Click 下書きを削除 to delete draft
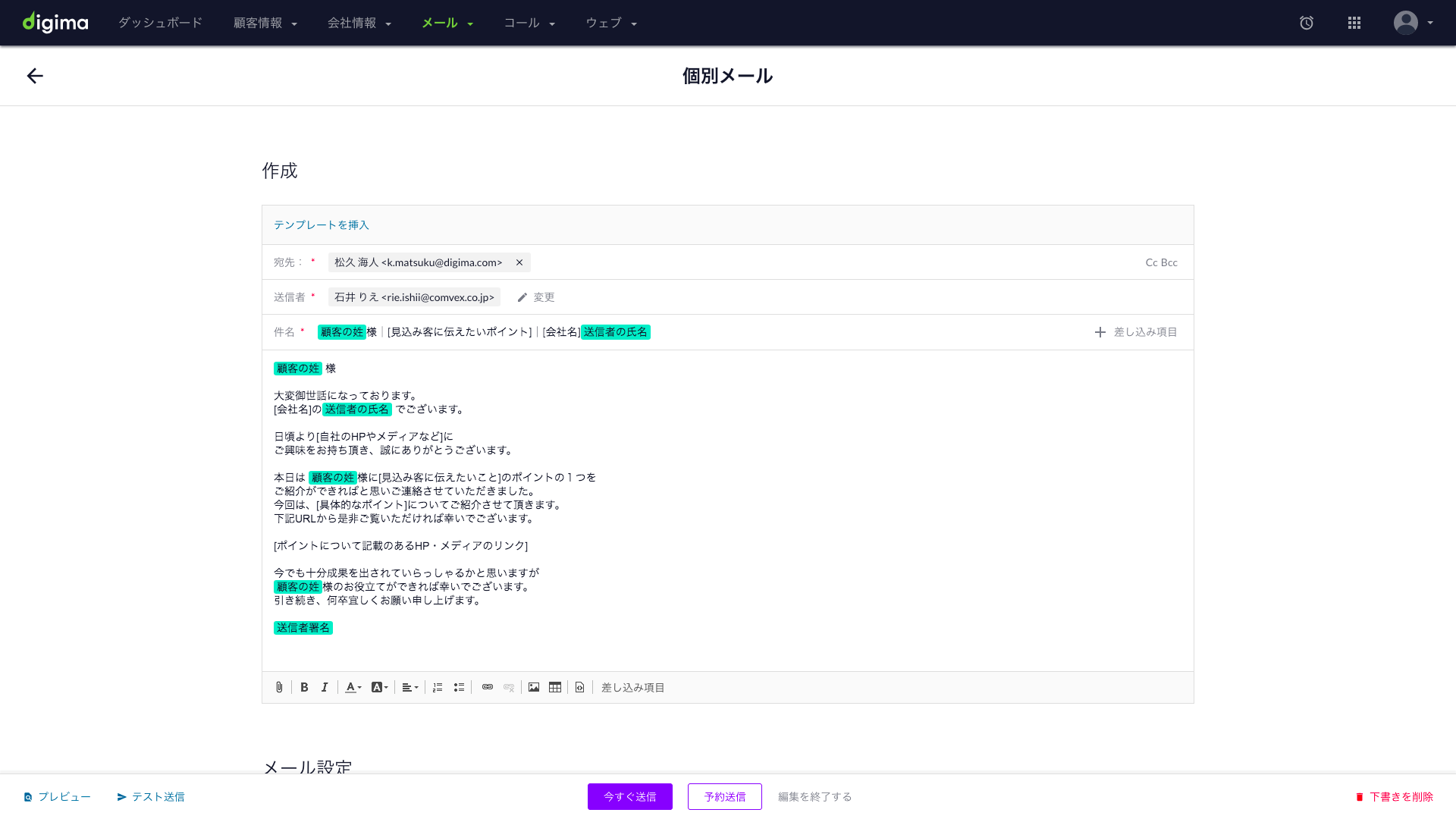Screen dimensions: 1456x819 [1395, 797]
